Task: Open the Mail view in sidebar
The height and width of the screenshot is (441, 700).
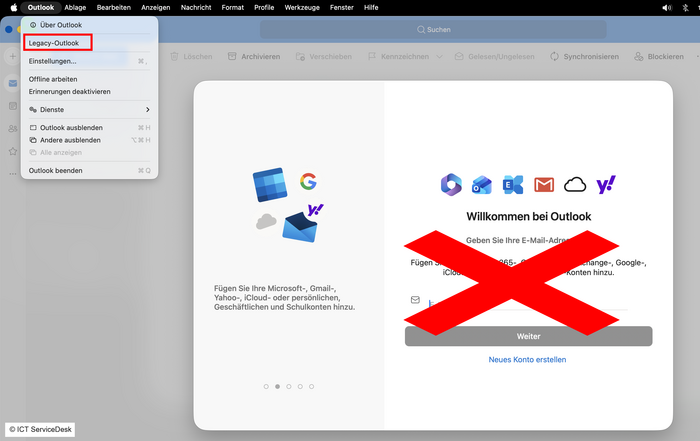Action: [x=12, y=83]
